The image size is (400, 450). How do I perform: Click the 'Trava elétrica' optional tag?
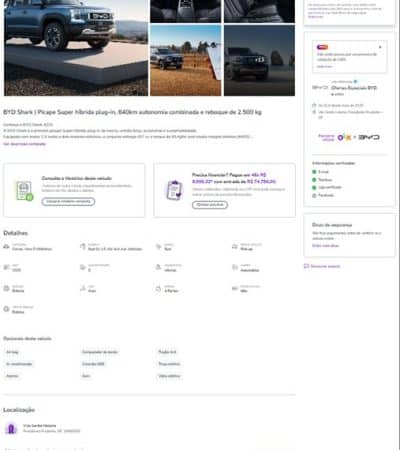(x=169, y=364)
